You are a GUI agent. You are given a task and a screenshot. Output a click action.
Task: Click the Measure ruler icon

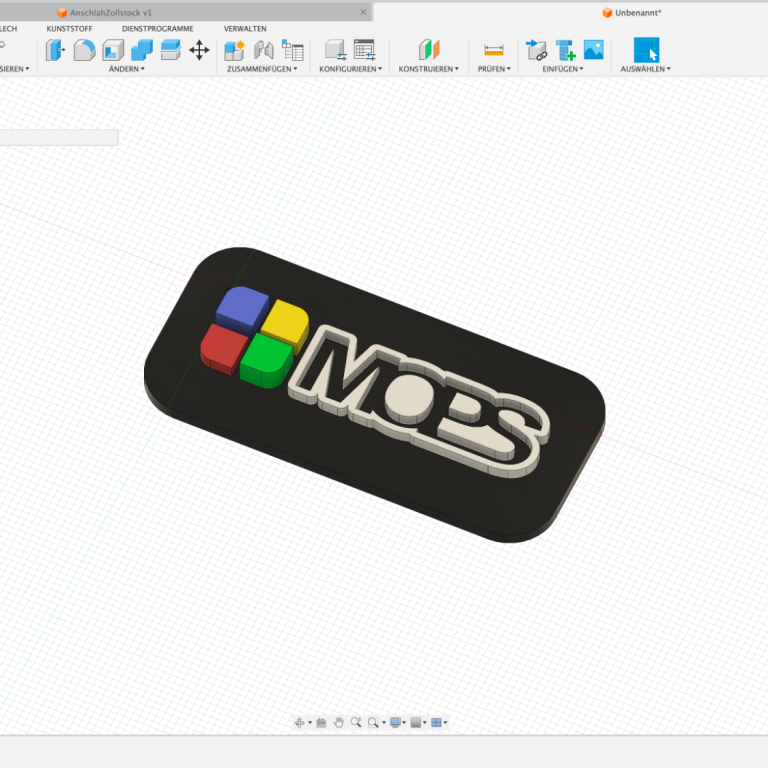494,50
